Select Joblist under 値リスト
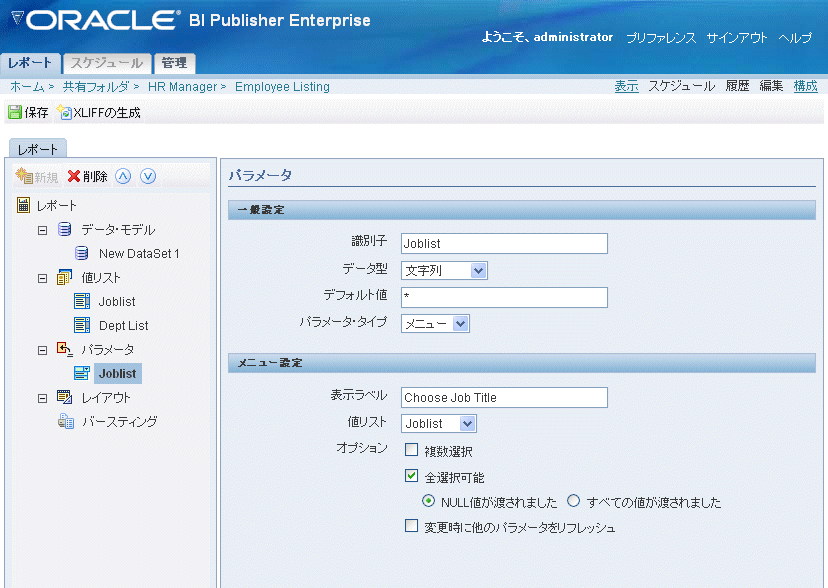The width and height of the screenshot is (828, 588). tap(117, 302)
